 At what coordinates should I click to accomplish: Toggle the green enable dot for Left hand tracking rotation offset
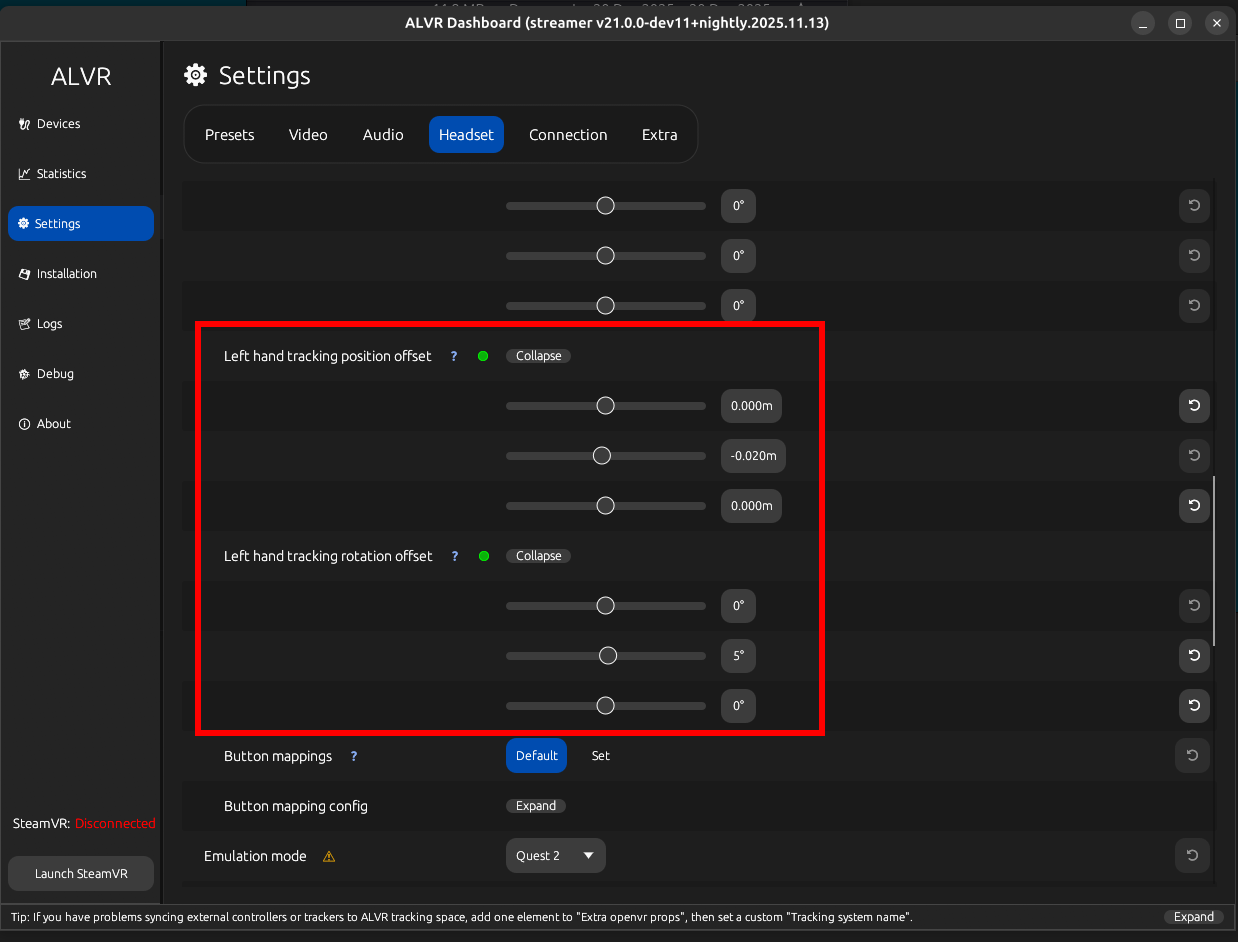483,555
